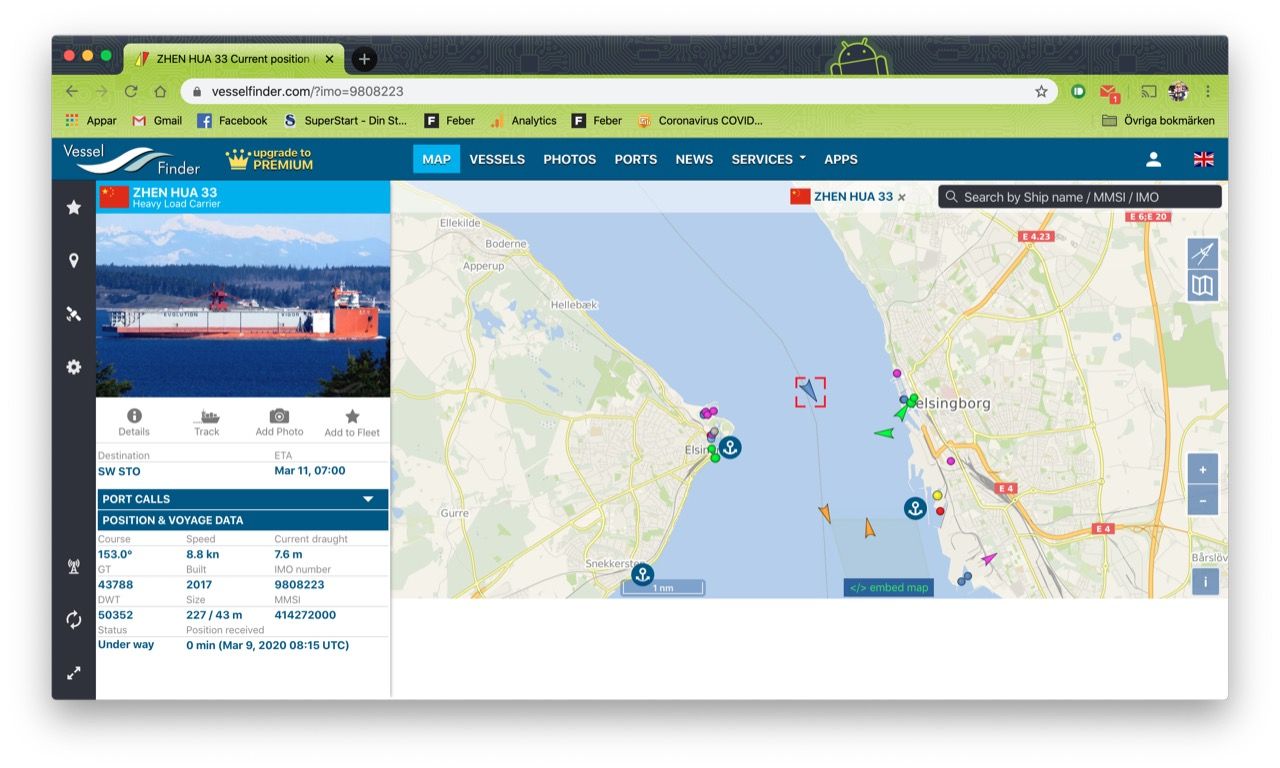Add Photo camera icon
This screenshot has height=768, width=1280.
[279, 422]
